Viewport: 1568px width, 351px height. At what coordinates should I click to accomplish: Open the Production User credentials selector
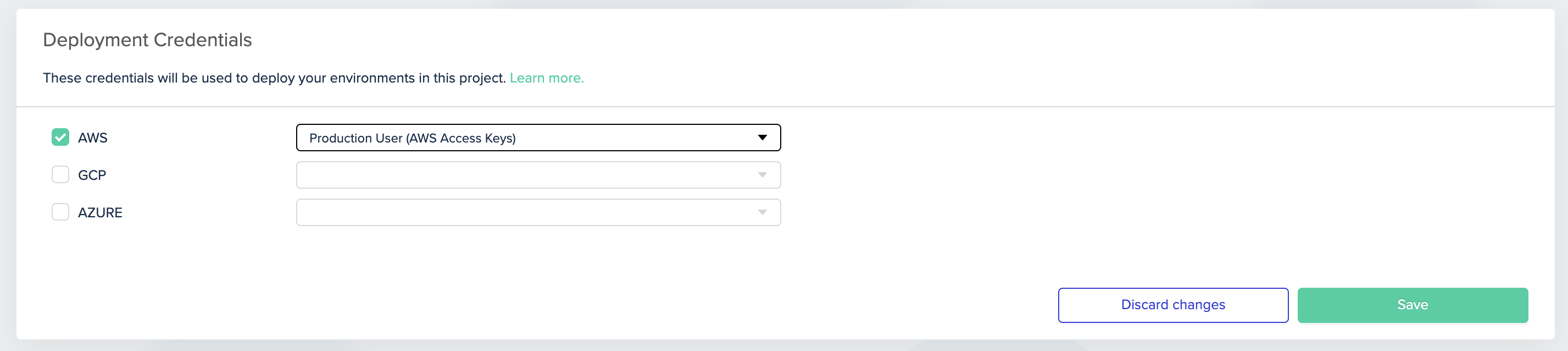tap(538, 138)
